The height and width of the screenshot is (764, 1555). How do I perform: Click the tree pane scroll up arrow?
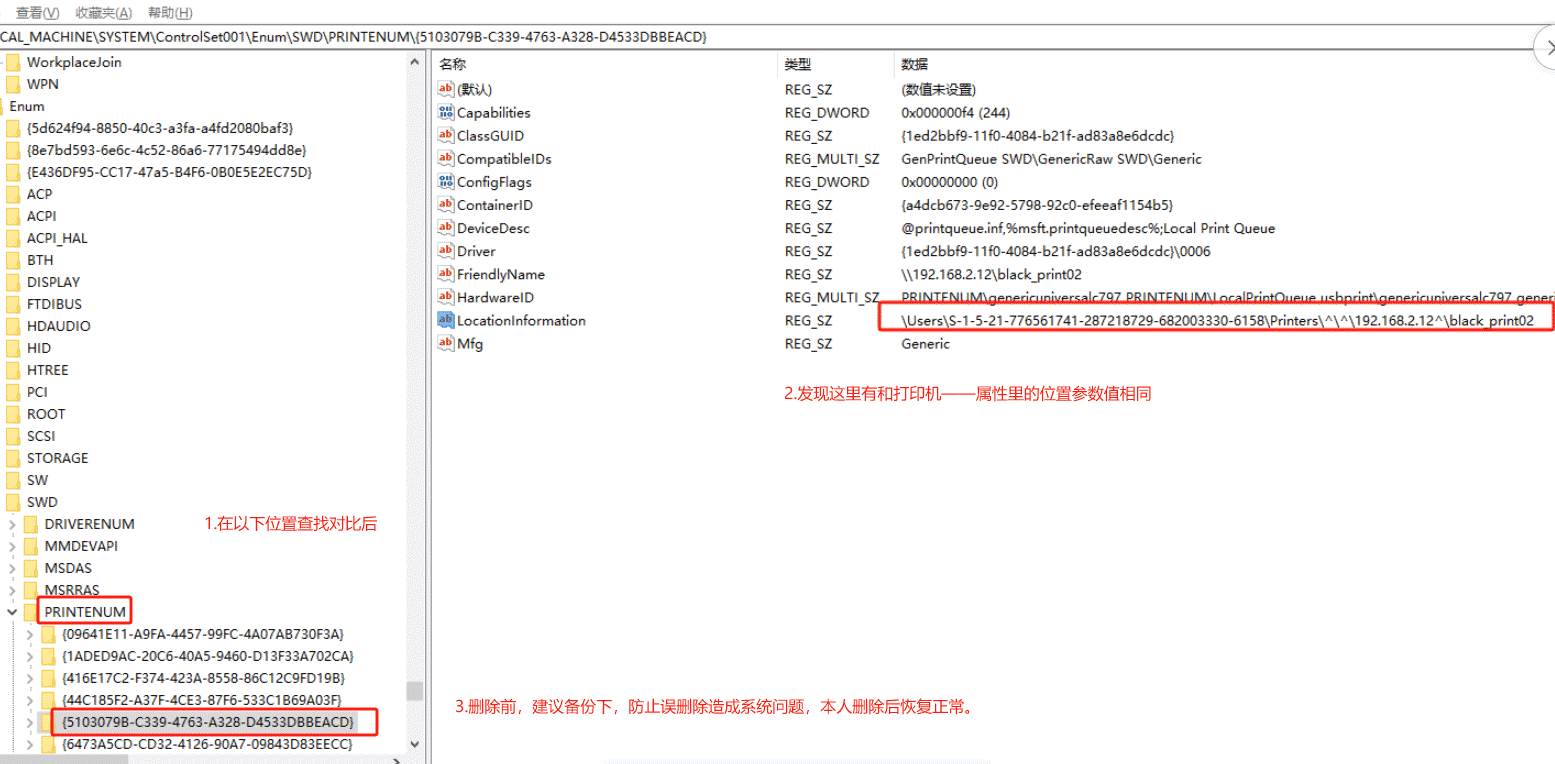point(415,62)
